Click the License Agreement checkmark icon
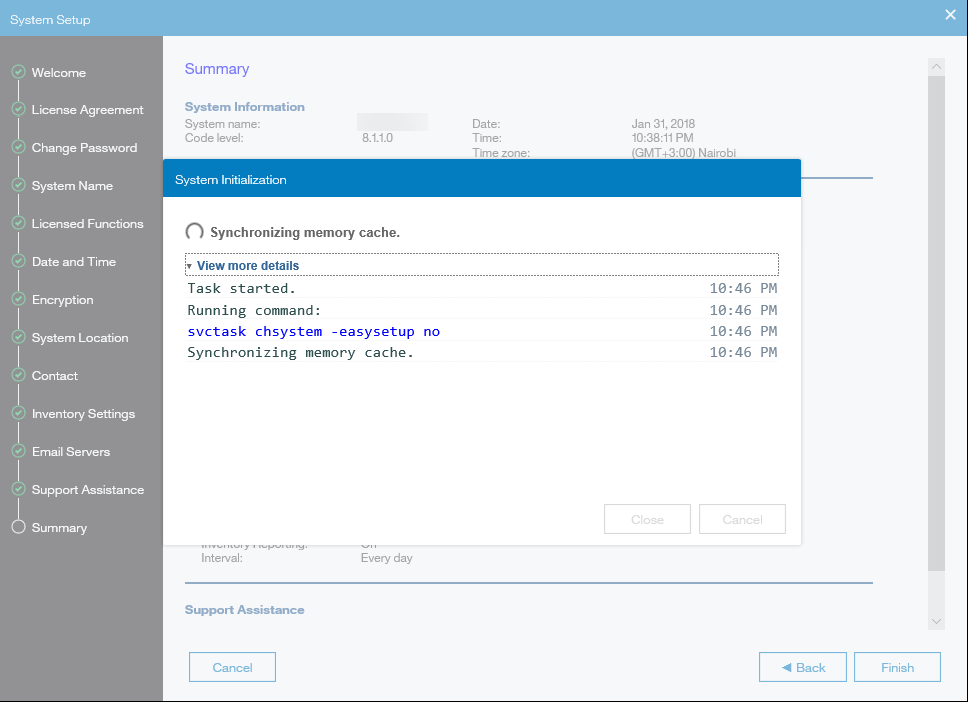The image size is (968, 702). click(x=18, y=110)
